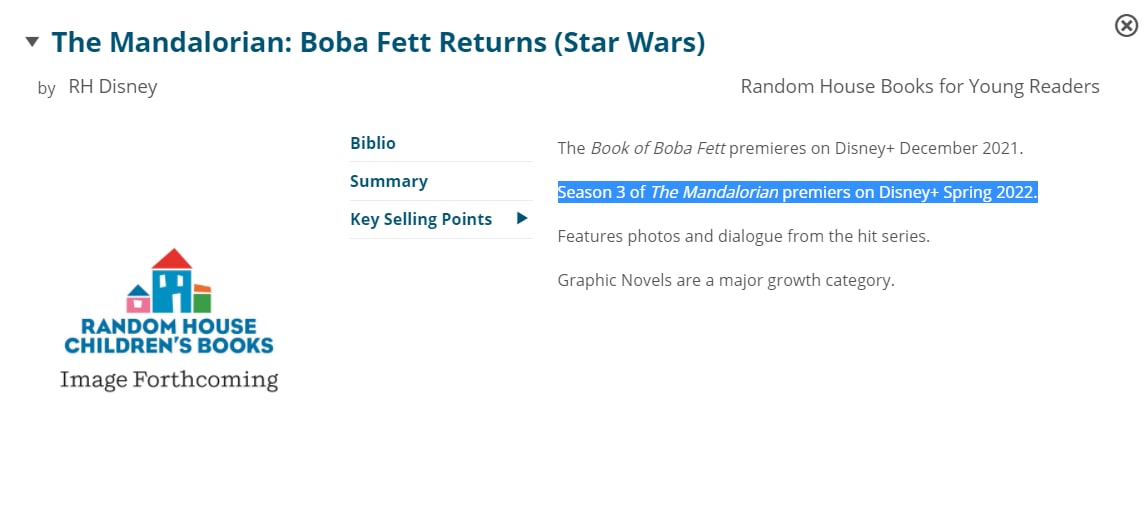Switch to the Biblio tab
The image size is (1148, 507).
[x=373, y=143]
